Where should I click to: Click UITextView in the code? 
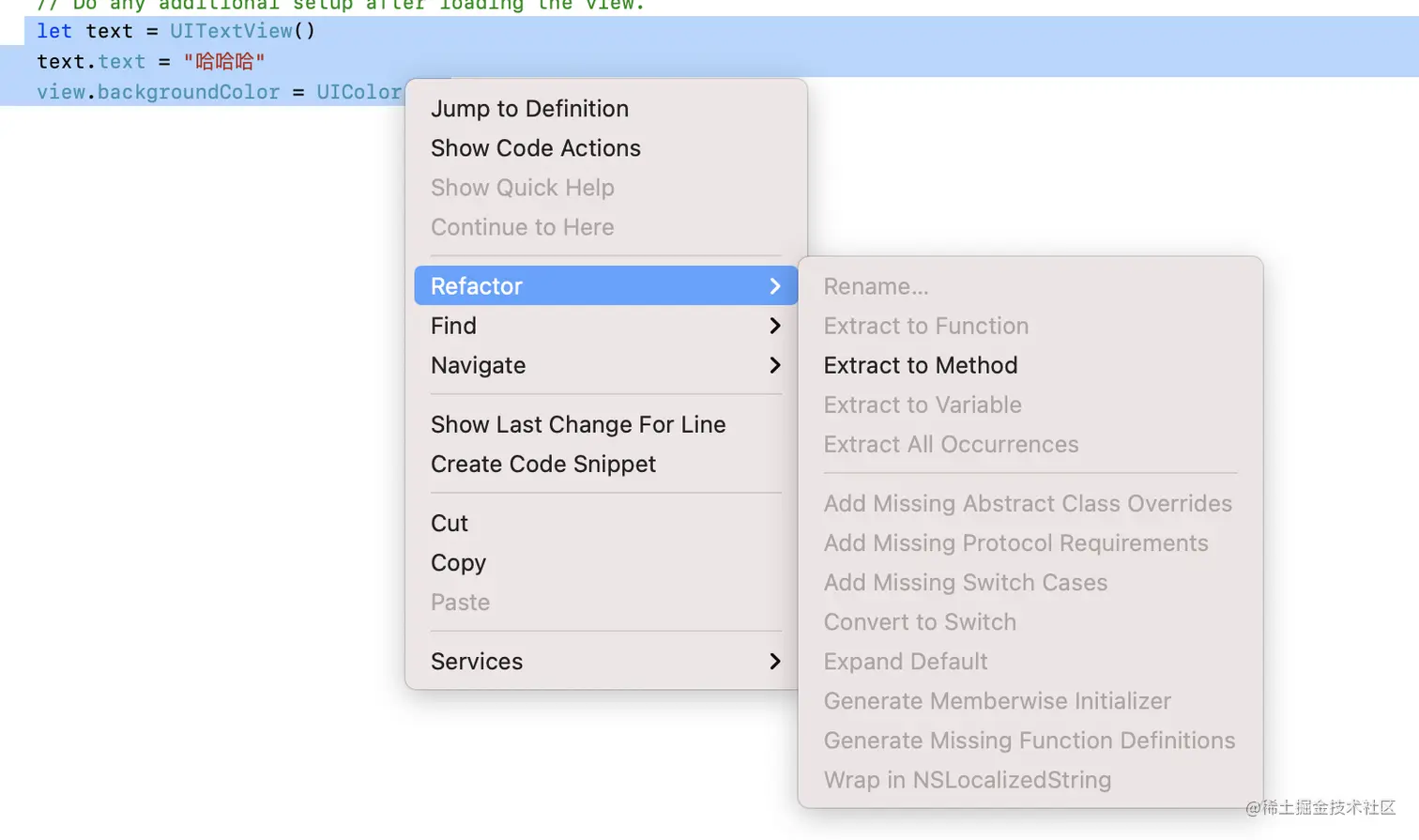[x=231, y=31]
